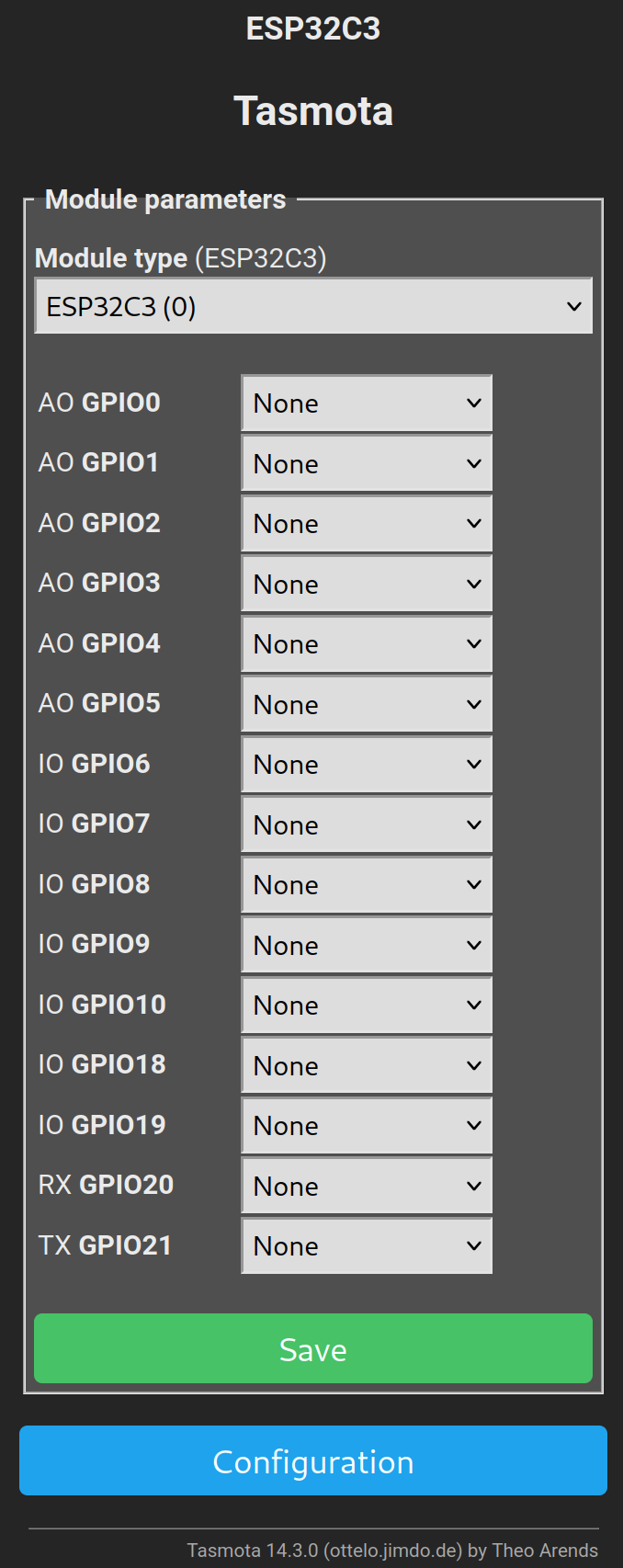Open the GPIO3 None dropdown
Viewport: 623px width, 1568px height.
[367, 584]
